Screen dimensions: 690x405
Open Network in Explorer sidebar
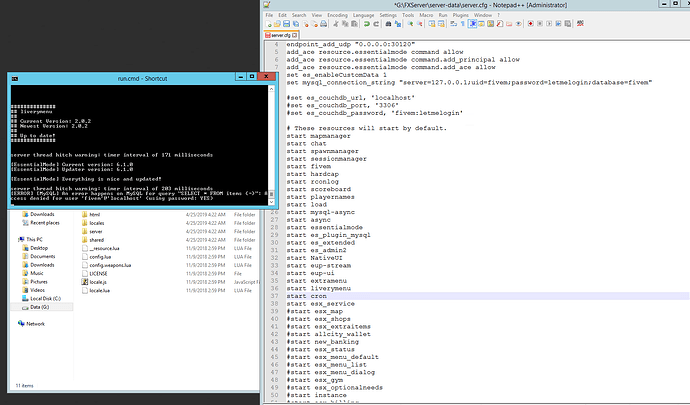click(x=35, y=324)
